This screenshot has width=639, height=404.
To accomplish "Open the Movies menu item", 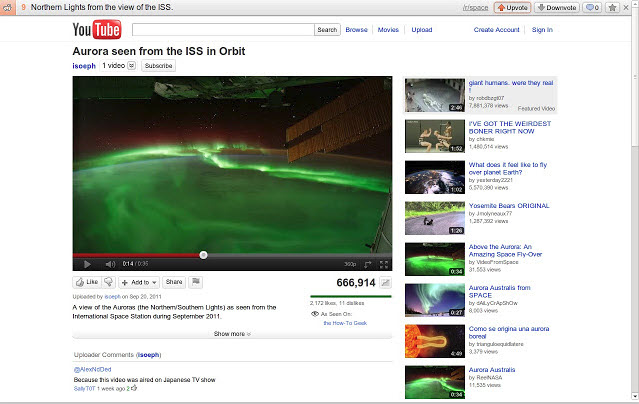I will (388, 30).
